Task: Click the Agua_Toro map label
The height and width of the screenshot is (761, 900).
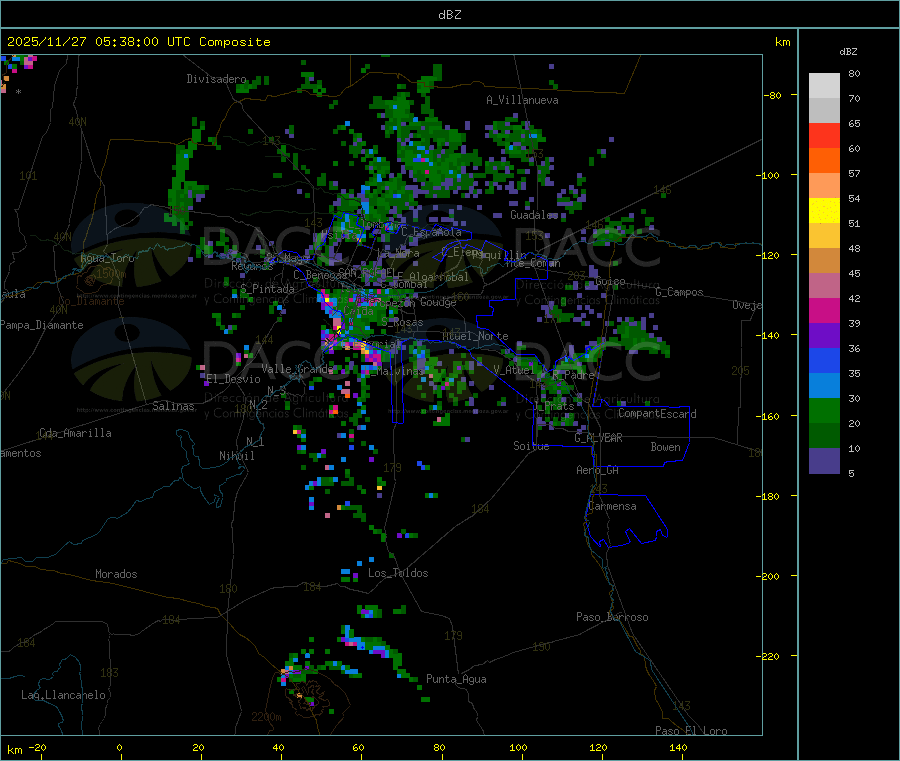Action: tap(107, 258)
